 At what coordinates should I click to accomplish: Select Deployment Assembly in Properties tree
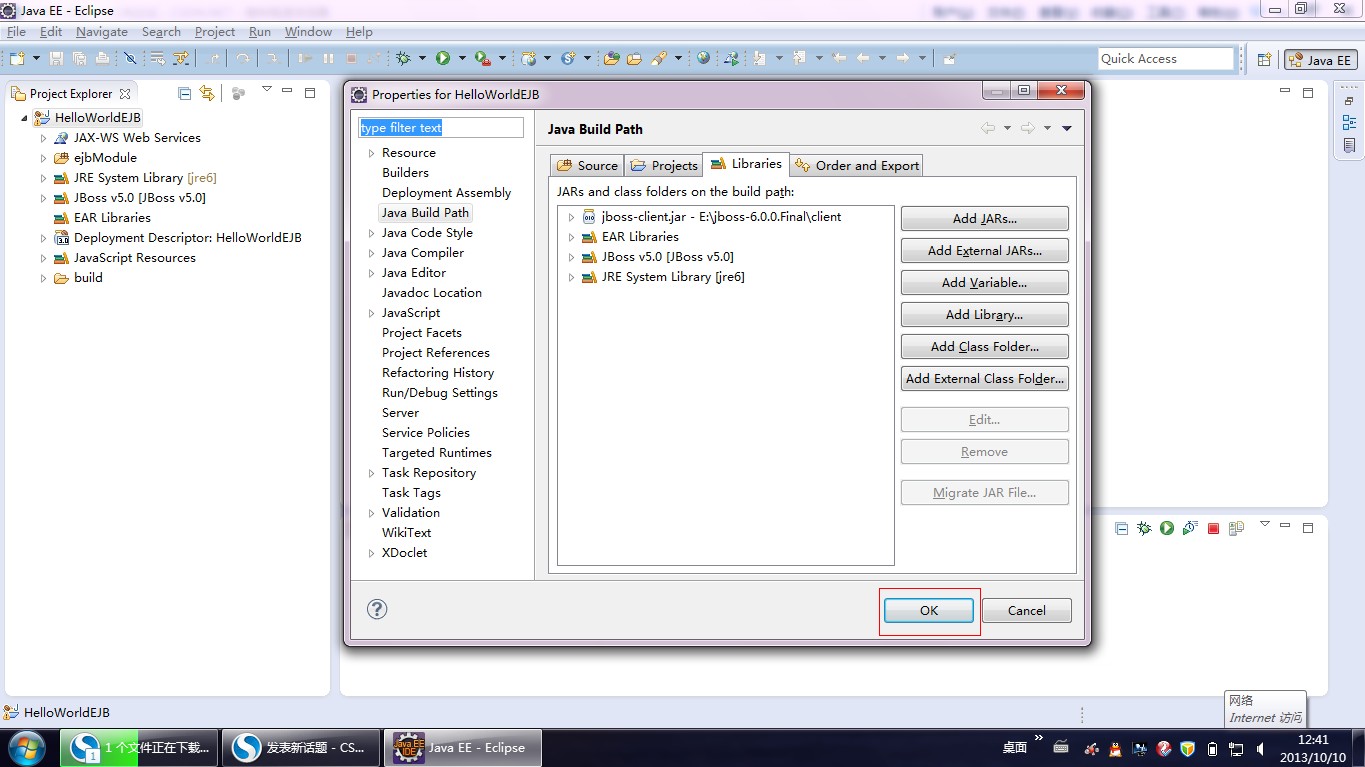446,193
